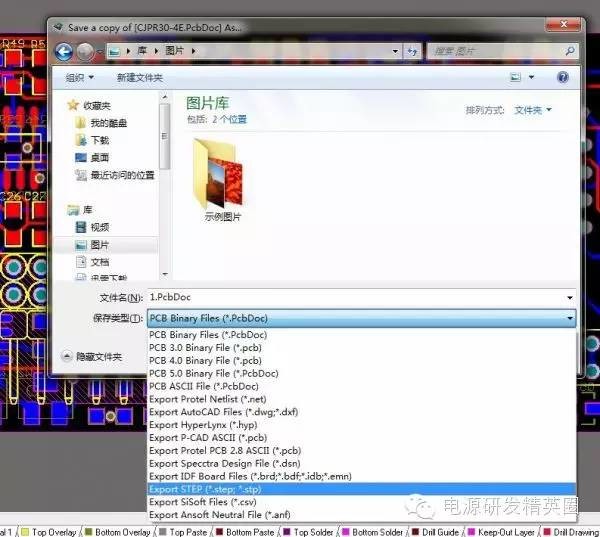Image resolution: width=600 pixels, height=537 pixels.
Task: Click the Back navigation arrow button
Action: click(65, 50)
